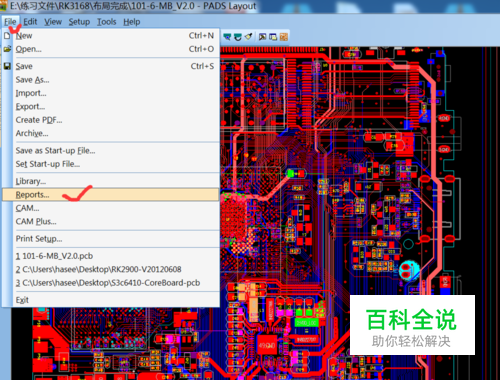Viewport: 500px width, 380px height.
Task: Open recent file S3c6410-CoreBoard-pcb
Action: pyautogui.click(x=111, y=283)
